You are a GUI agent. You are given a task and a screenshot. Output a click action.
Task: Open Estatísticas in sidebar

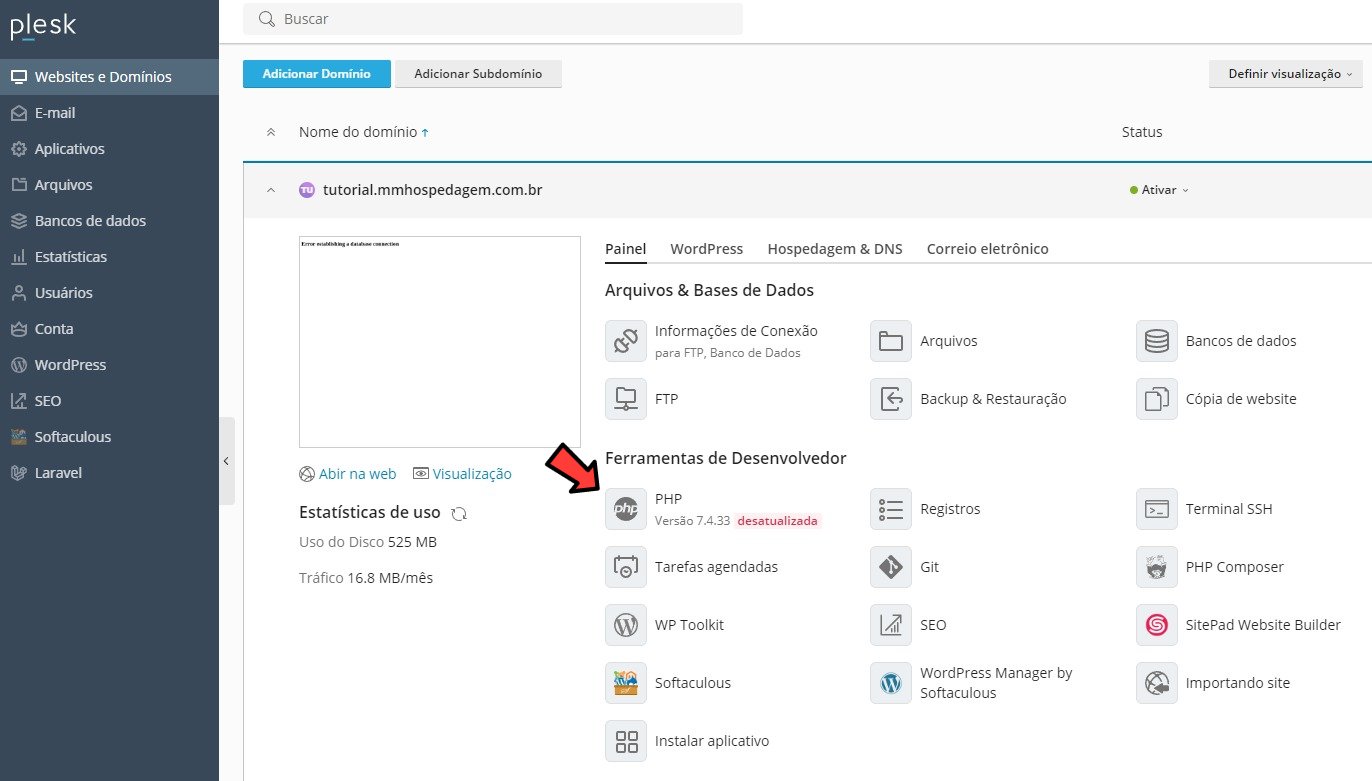coord(109,257)
